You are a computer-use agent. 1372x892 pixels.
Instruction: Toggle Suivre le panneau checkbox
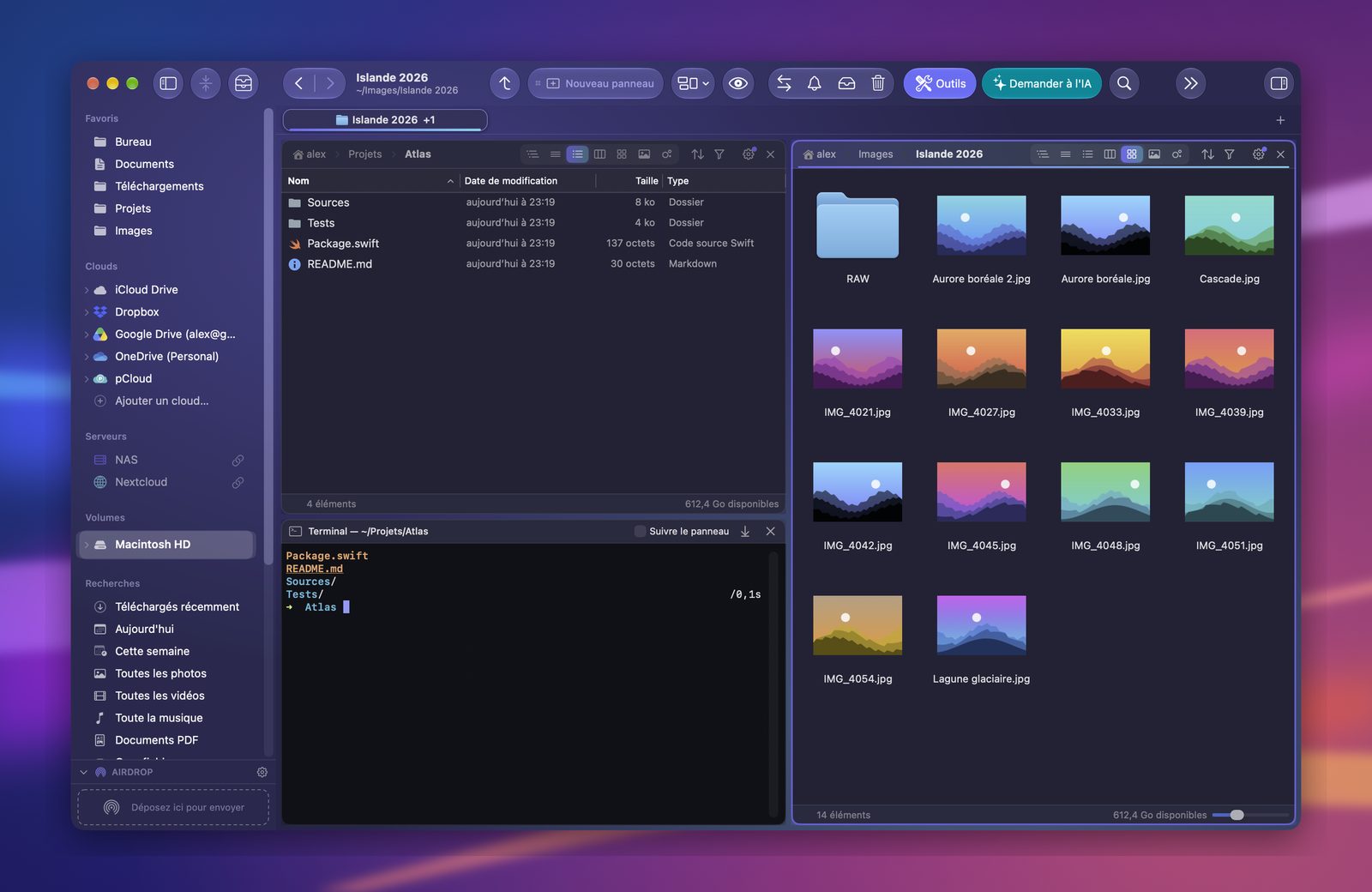pos(640,532)
